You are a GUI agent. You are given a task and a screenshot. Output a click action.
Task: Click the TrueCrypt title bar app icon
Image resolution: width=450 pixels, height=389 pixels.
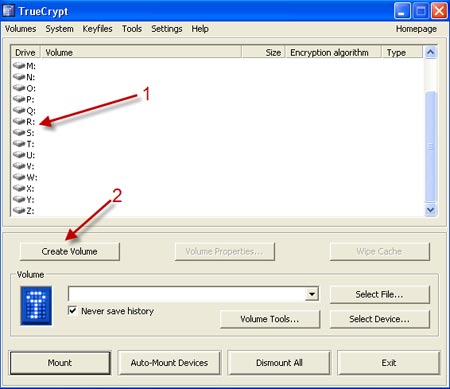click(9, 11)
